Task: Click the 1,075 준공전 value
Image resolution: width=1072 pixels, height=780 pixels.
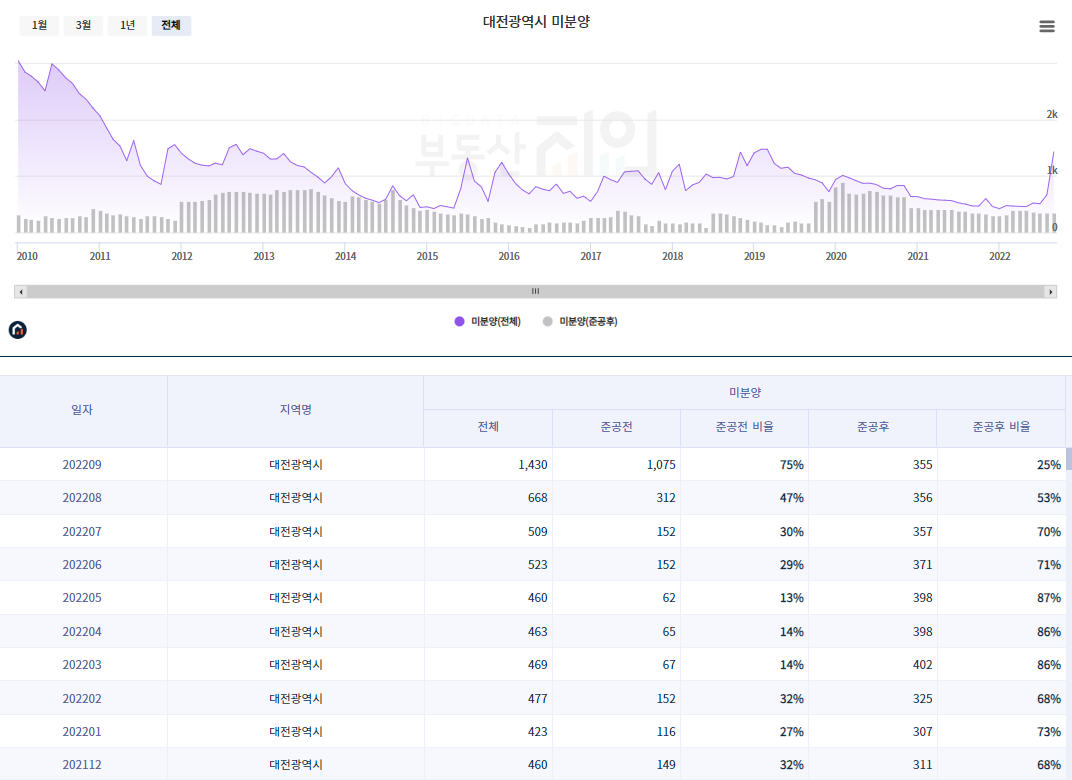Action: point(661,465)
